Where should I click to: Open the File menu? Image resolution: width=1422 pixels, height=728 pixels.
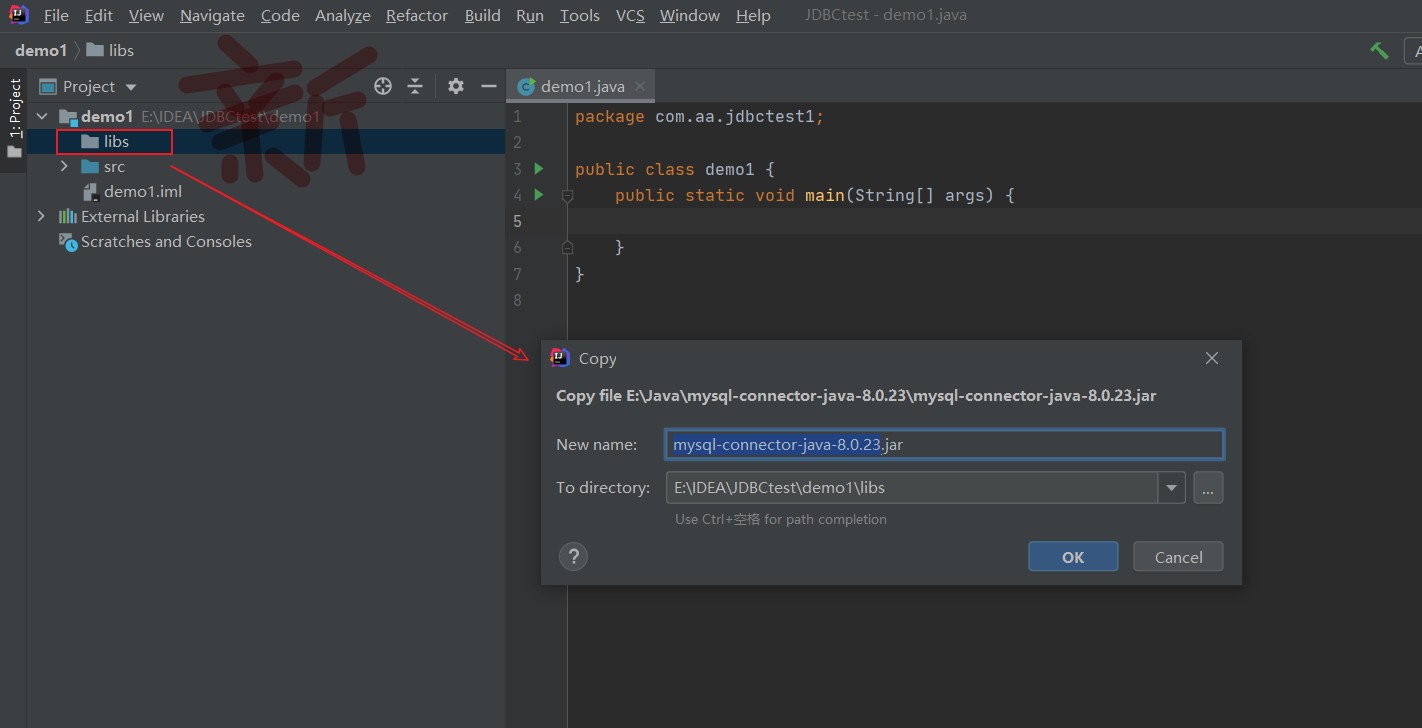coord(57,15)
